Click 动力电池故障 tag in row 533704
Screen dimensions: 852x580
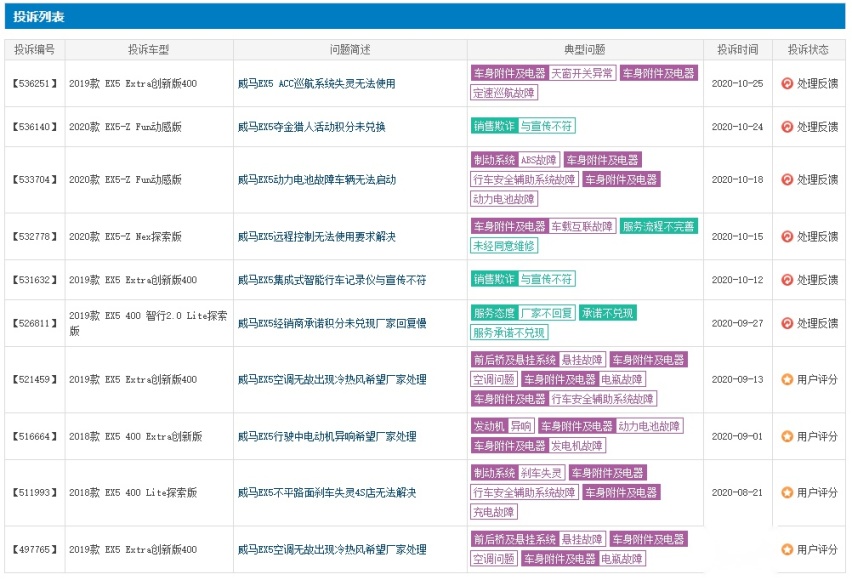(504, 199)
